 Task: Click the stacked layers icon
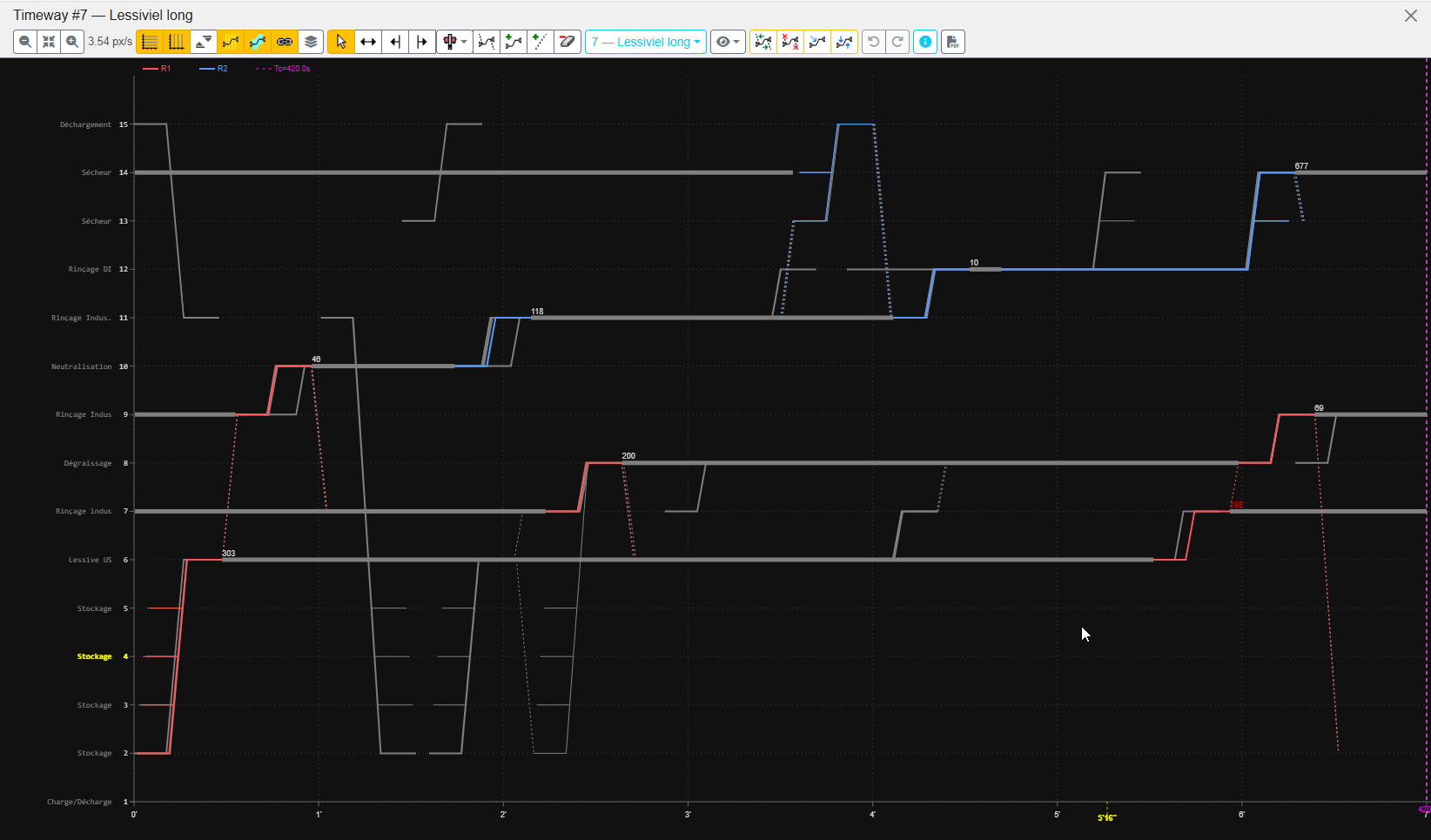(311, 42)
